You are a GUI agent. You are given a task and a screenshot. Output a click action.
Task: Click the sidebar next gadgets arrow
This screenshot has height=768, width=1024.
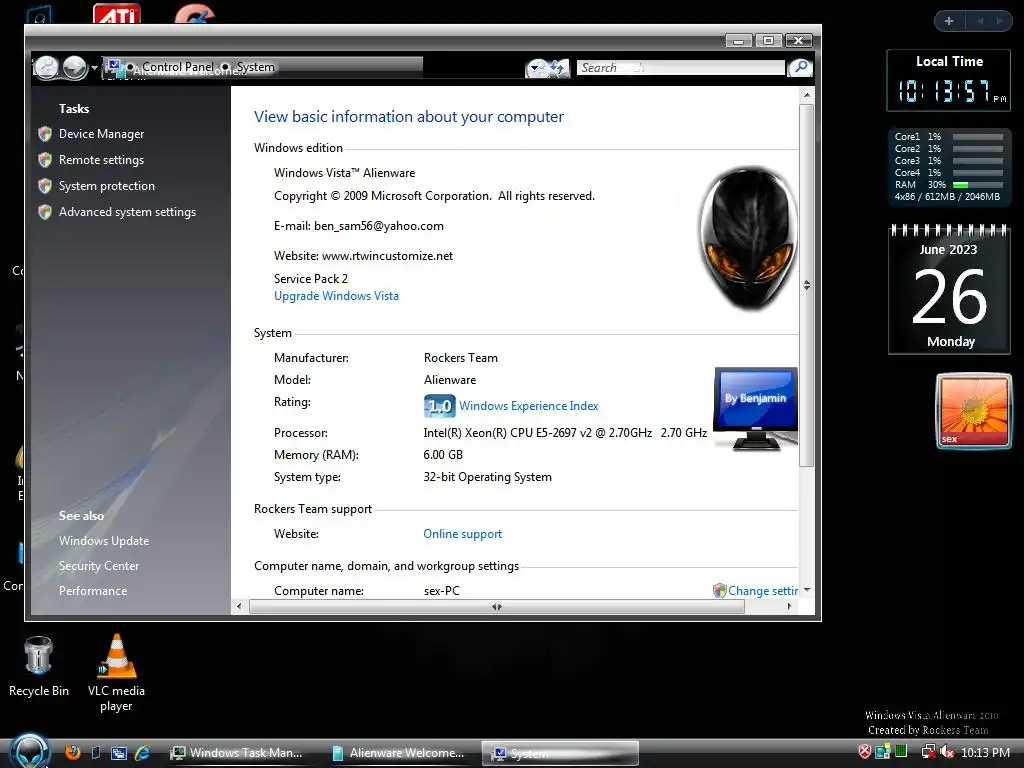point(999,21)
